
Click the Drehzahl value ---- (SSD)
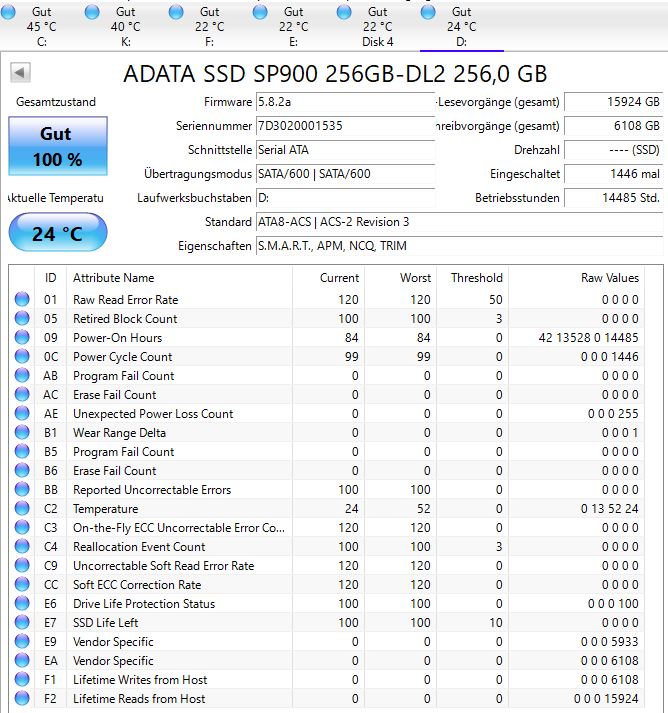click(613, 150)
